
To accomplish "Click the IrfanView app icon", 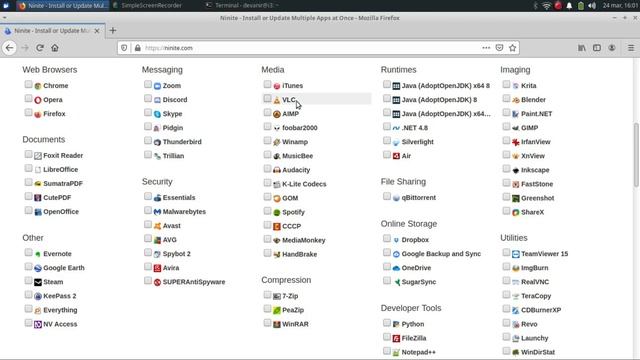I will coord(516,142).
